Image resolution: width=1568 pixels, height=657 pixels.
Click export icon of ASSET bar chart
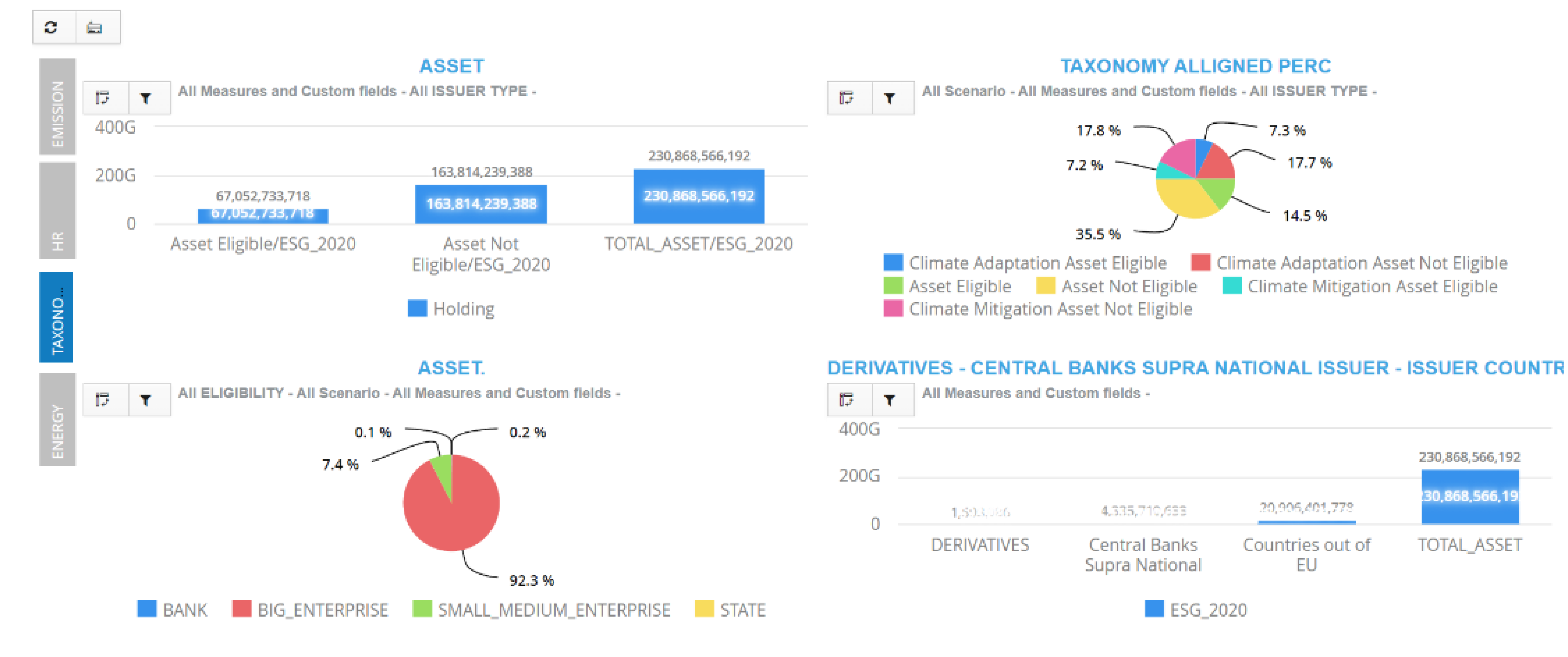pyautogui.click(x=103, y=98)
